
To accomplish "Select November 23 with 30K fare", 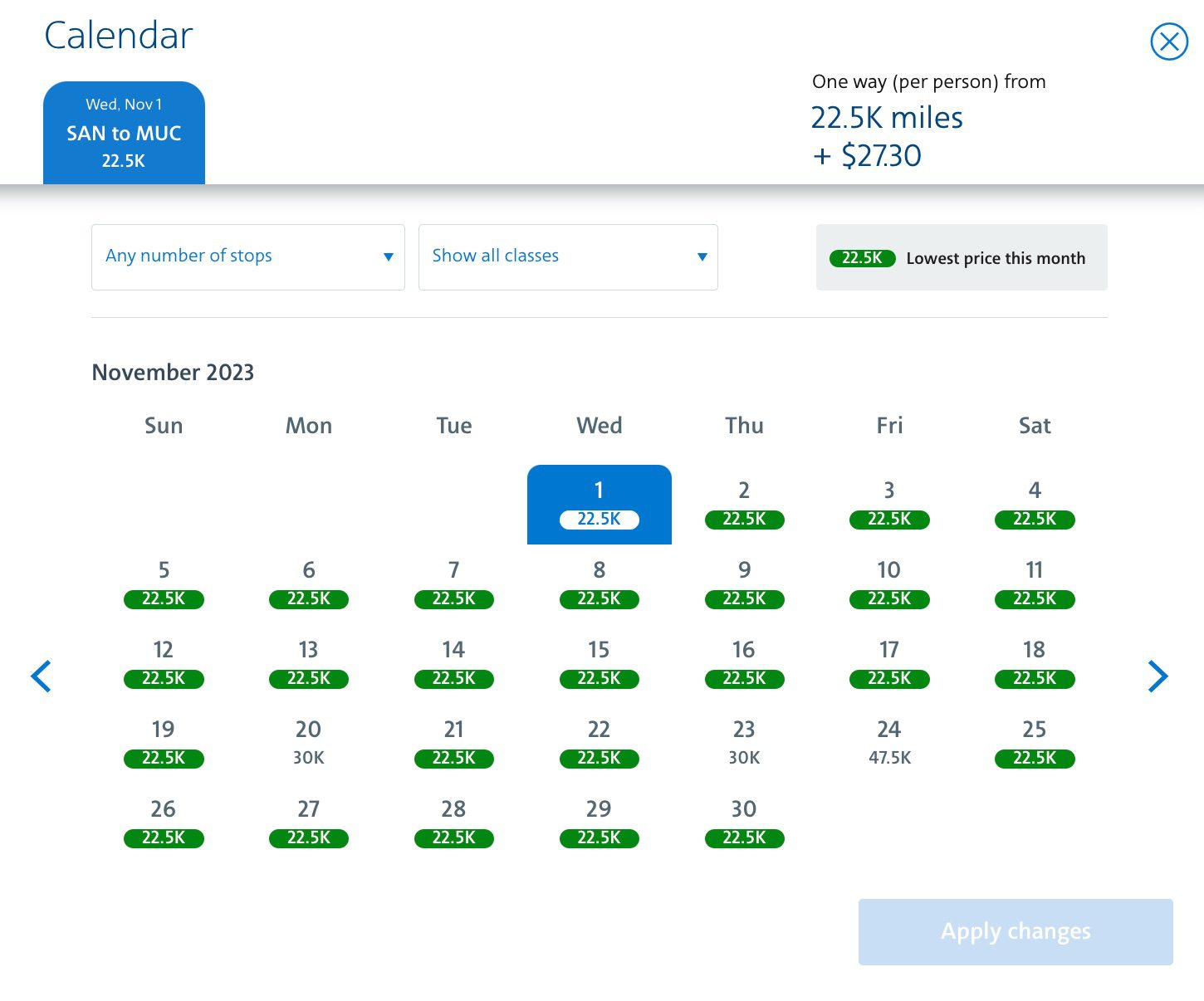I will tap(744, 742).
